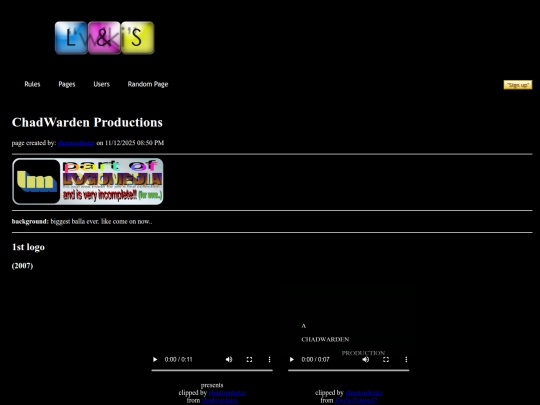Open 'clipped by' user link under 0:07 video
Screen dimensions: 540x405
point(364,393)
